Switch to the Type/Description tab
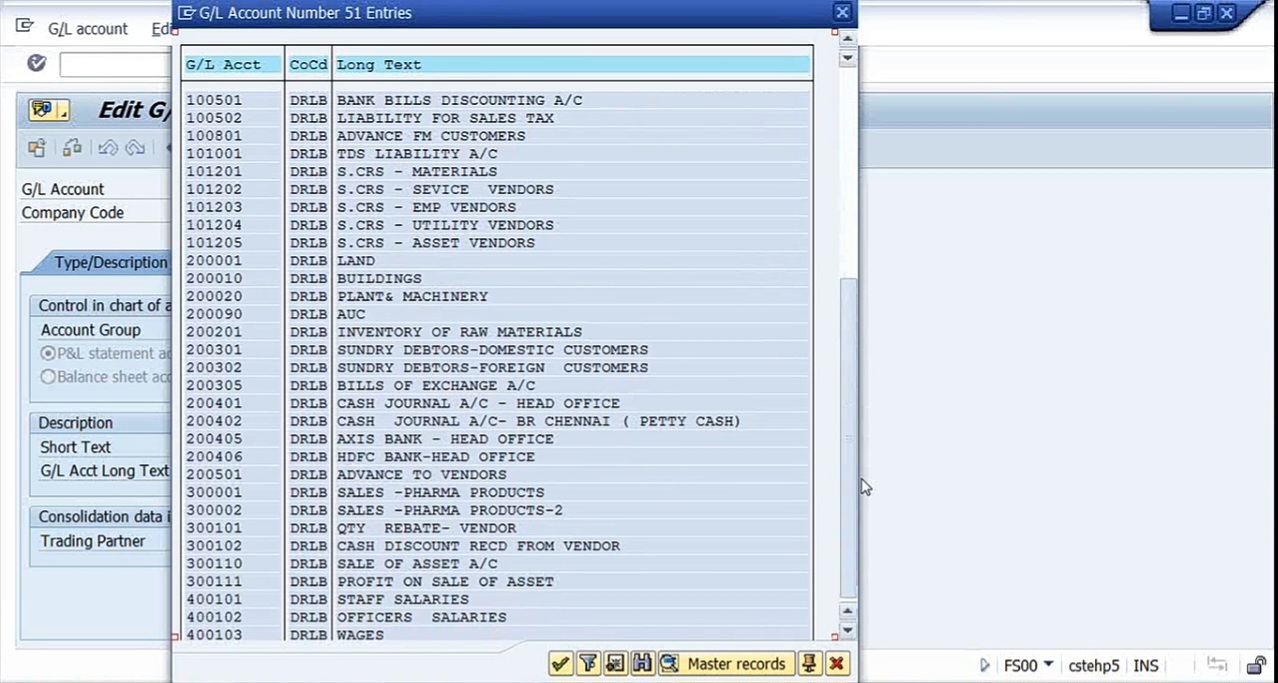 [110, 262]
